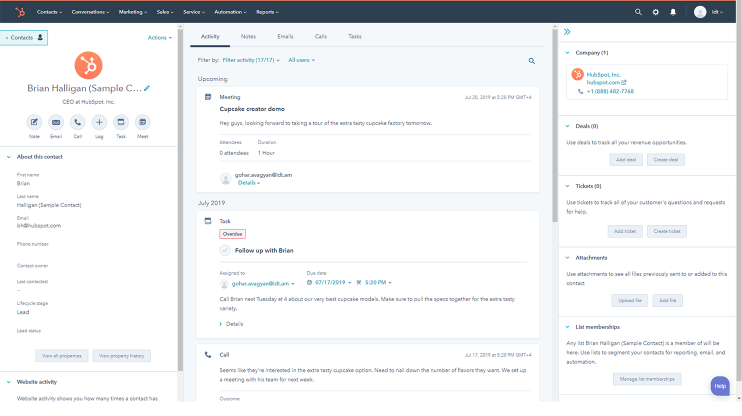Image resolution: width=742 pixels, height=416 pixels.
Task: Collapse the Company (1) section
Action: click(567, 53)
